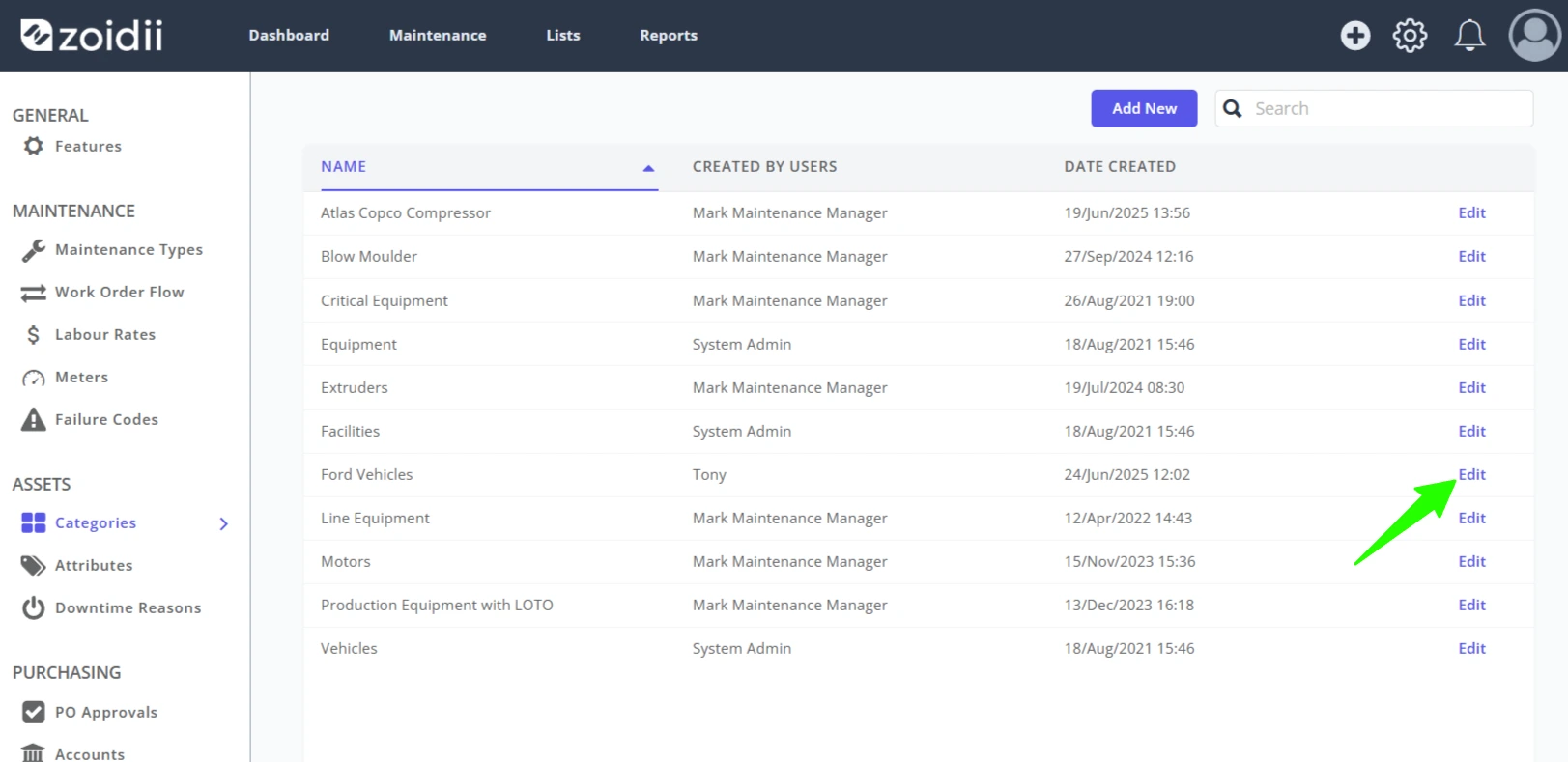Click the Failure Codes warning icon
Viewport: 1568px width, 762px height.
coord(34,419)
